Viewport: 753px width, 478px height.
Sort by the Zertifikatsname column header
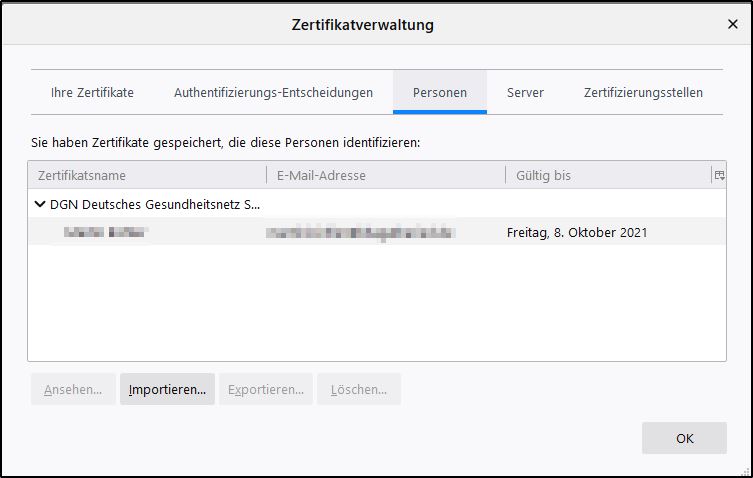tap(146, 175)
